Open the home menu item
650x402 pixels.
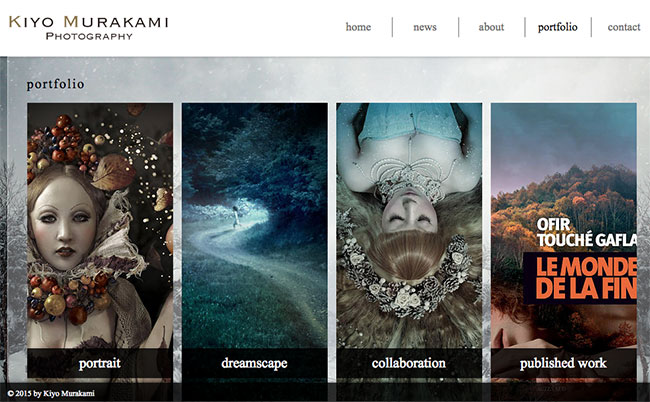tap(358, 27)
